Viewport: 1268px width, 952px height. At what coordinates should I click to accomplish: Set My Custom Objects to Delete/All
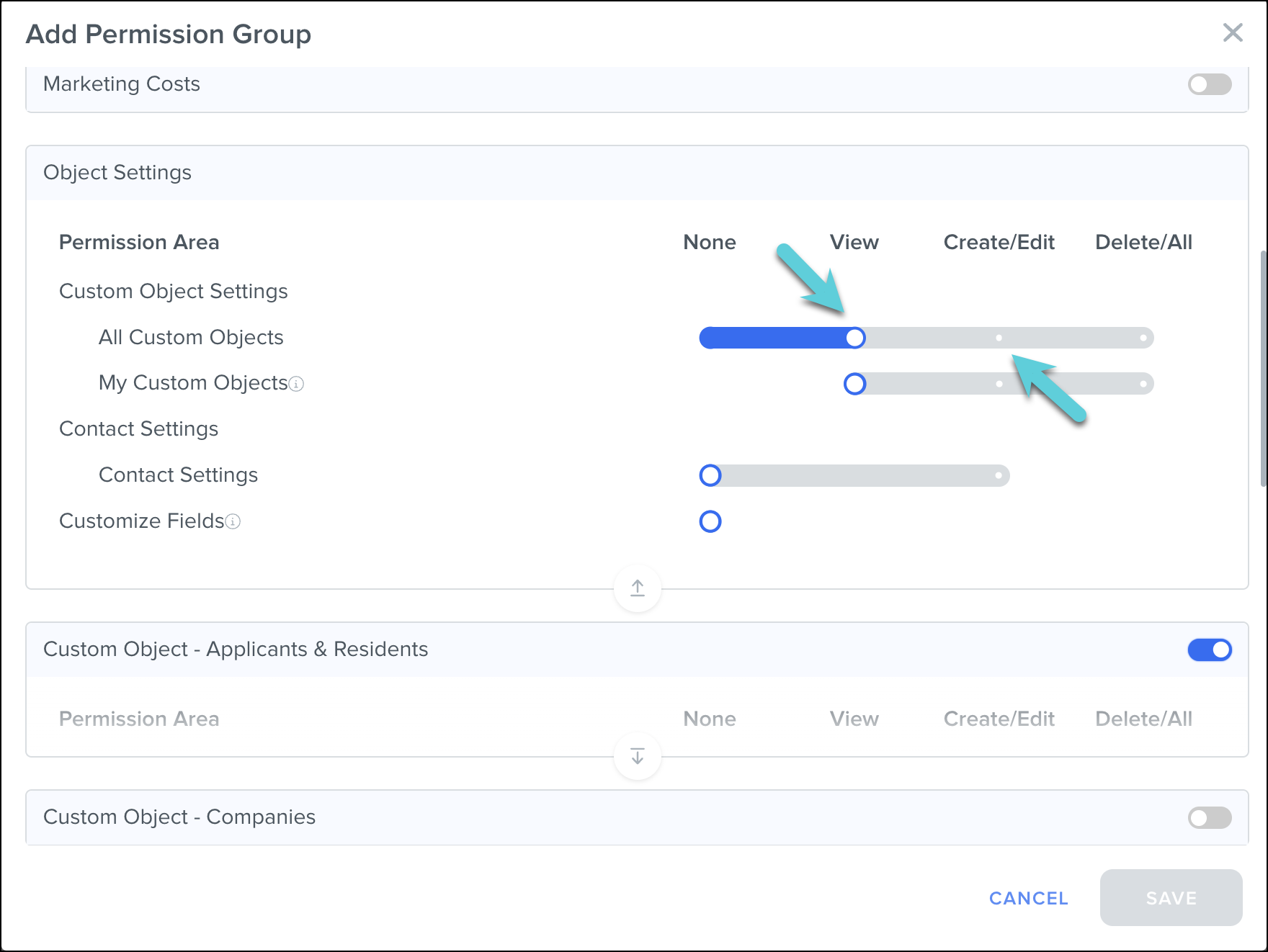[1143, 384]
